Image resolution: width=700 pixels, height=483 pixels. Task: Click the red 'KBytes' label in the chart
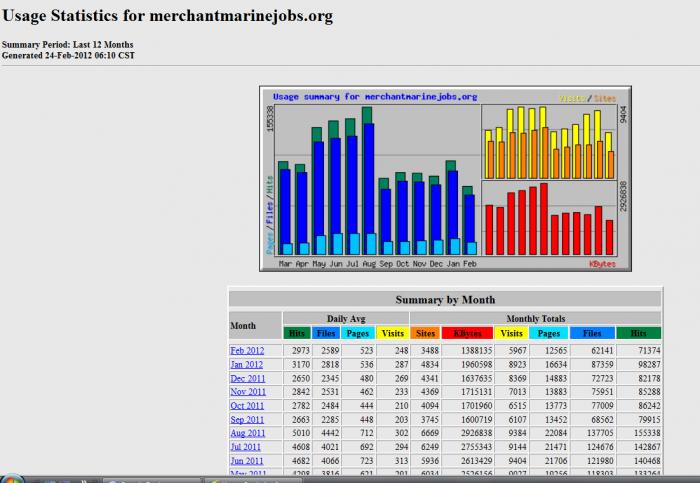point(602,264)
